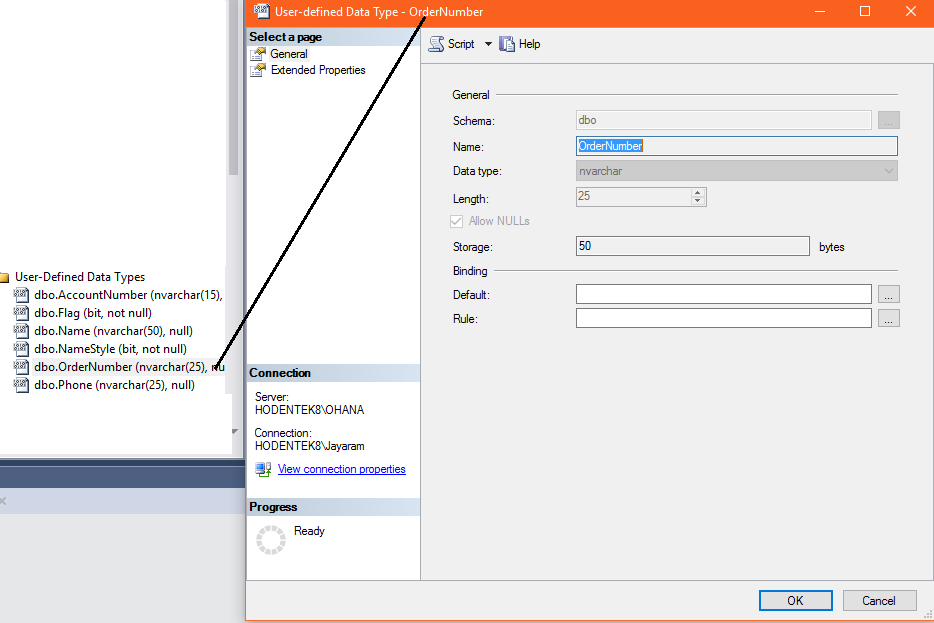Open View connection properties link
The width and height of the screenshot is (934, 623).
click(x=340, y=468)
